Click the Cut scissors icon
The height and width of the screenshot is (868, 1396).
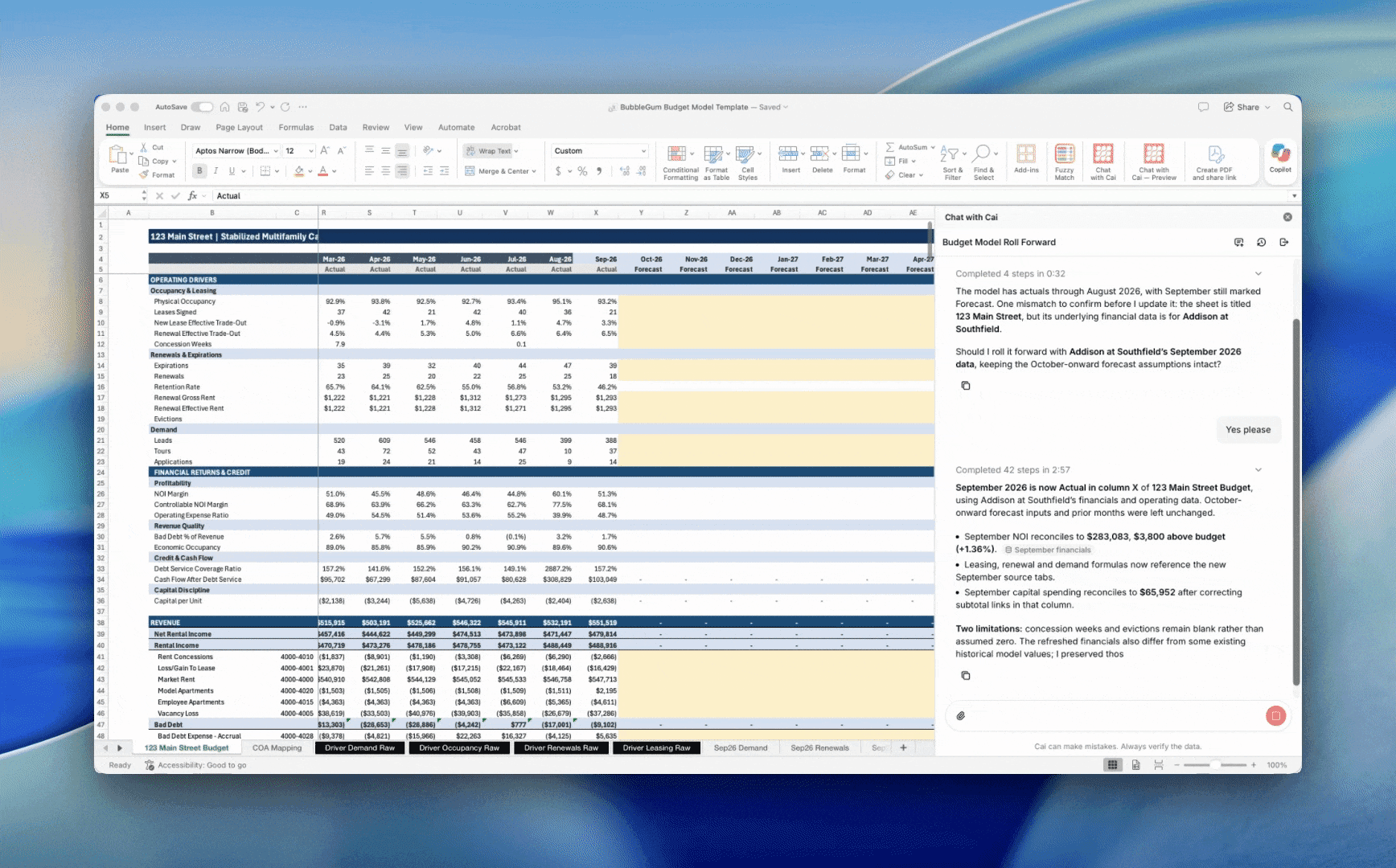click(144, 147)
